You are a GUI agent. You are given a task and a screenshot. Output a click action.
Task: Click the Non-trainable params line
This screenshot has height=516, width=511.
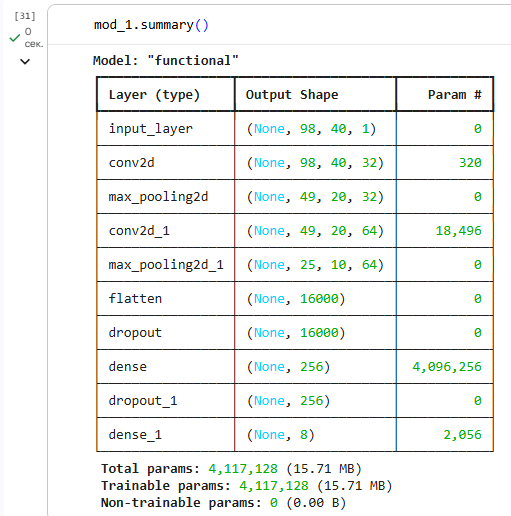pos(224,503)
